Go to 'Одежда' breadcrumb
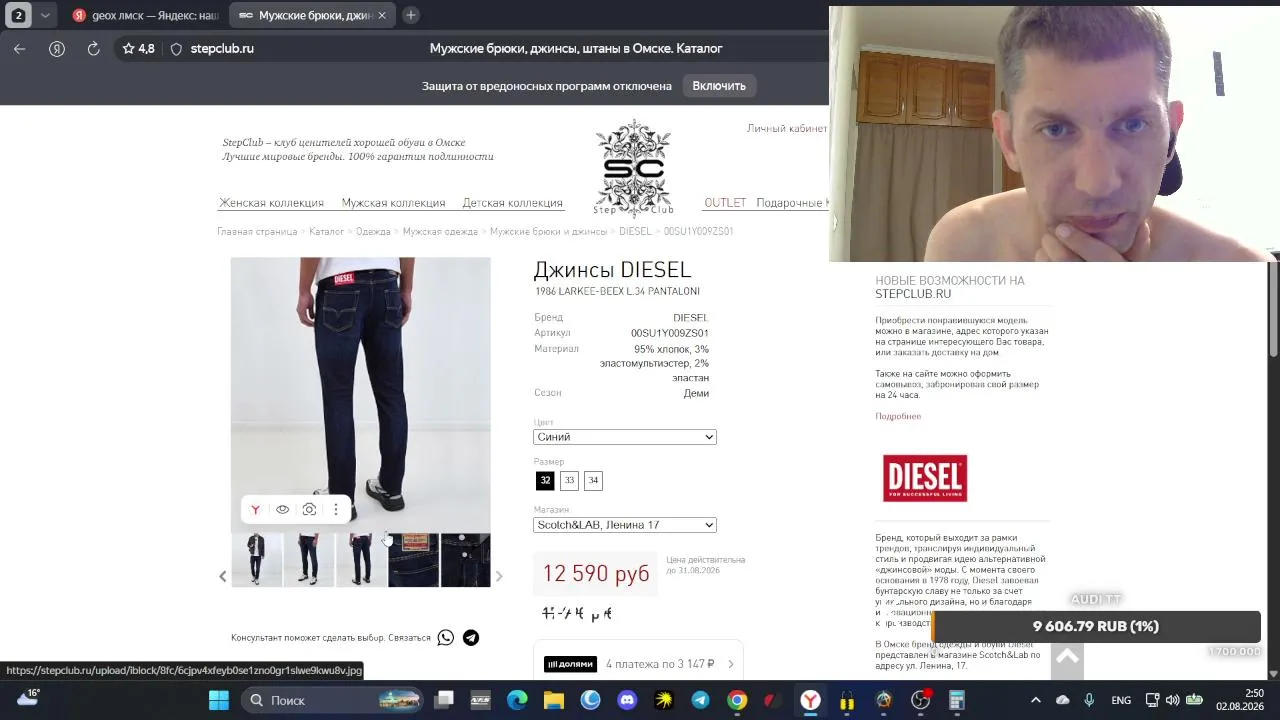 [373, 232]
